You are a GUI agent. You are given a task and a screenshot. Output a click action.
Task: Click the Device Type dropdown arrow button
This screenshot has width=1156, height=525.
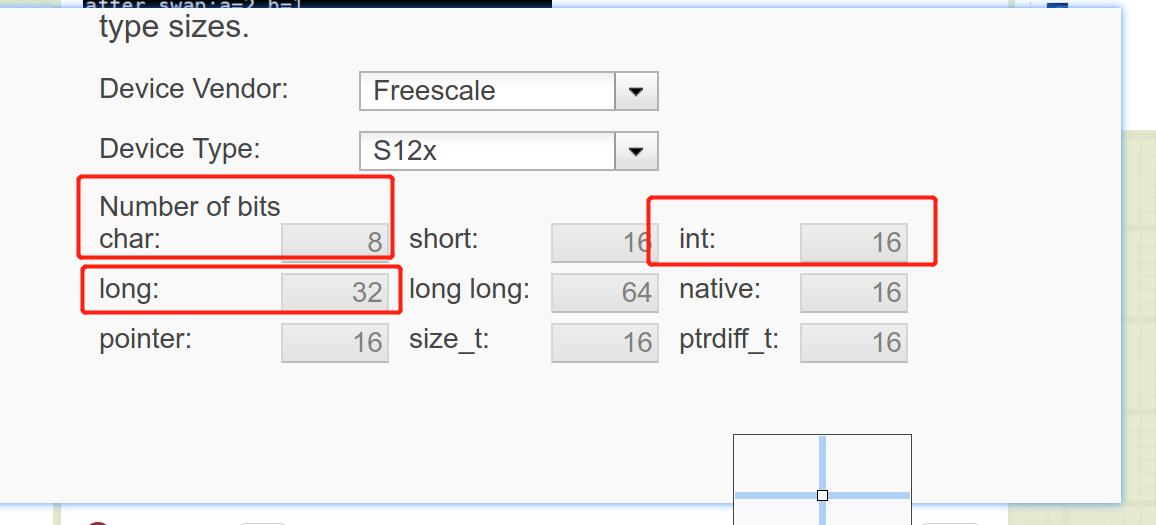[x=635, y=152]
